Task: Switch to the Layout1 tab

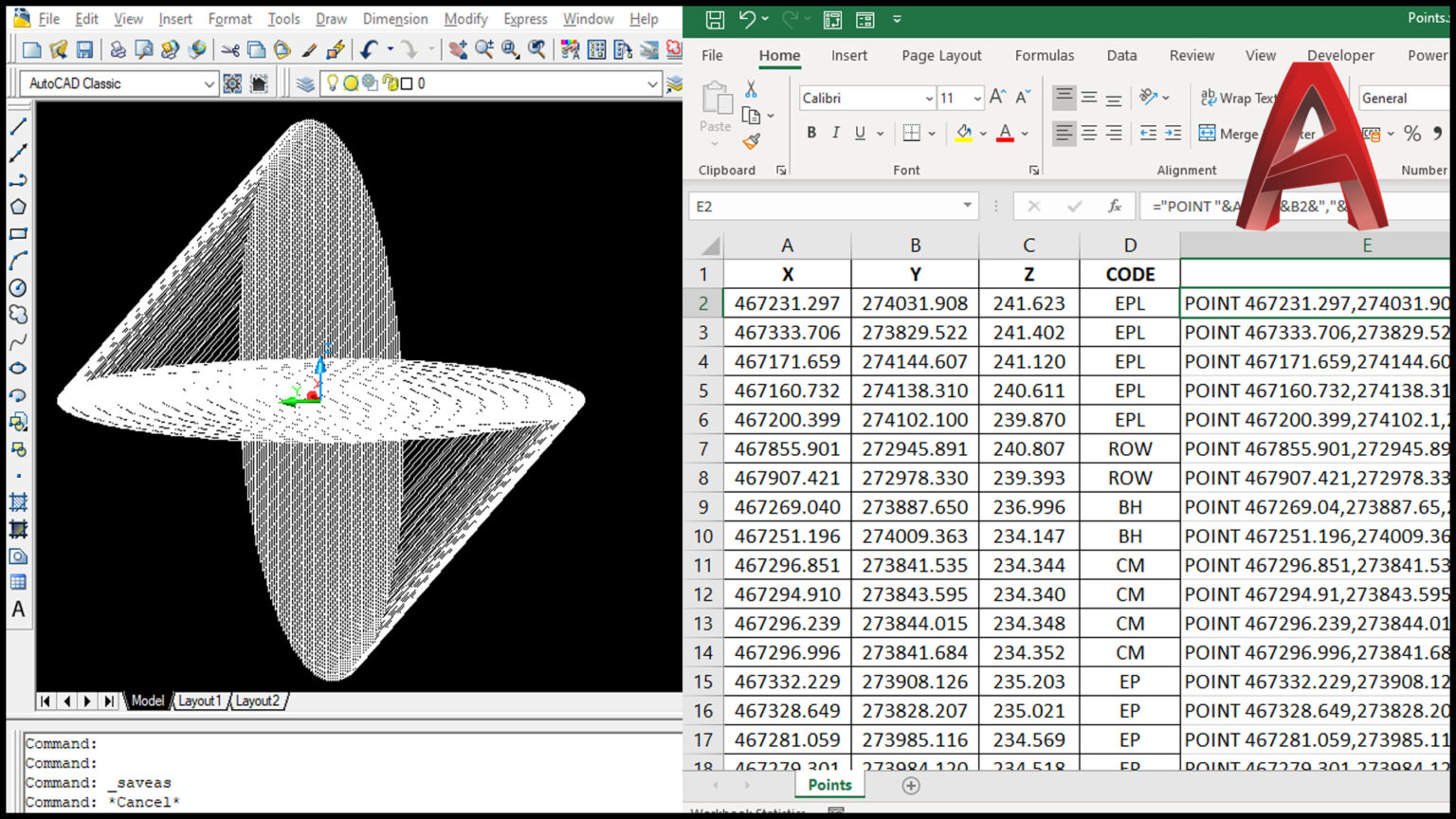Action: [200, 701]
